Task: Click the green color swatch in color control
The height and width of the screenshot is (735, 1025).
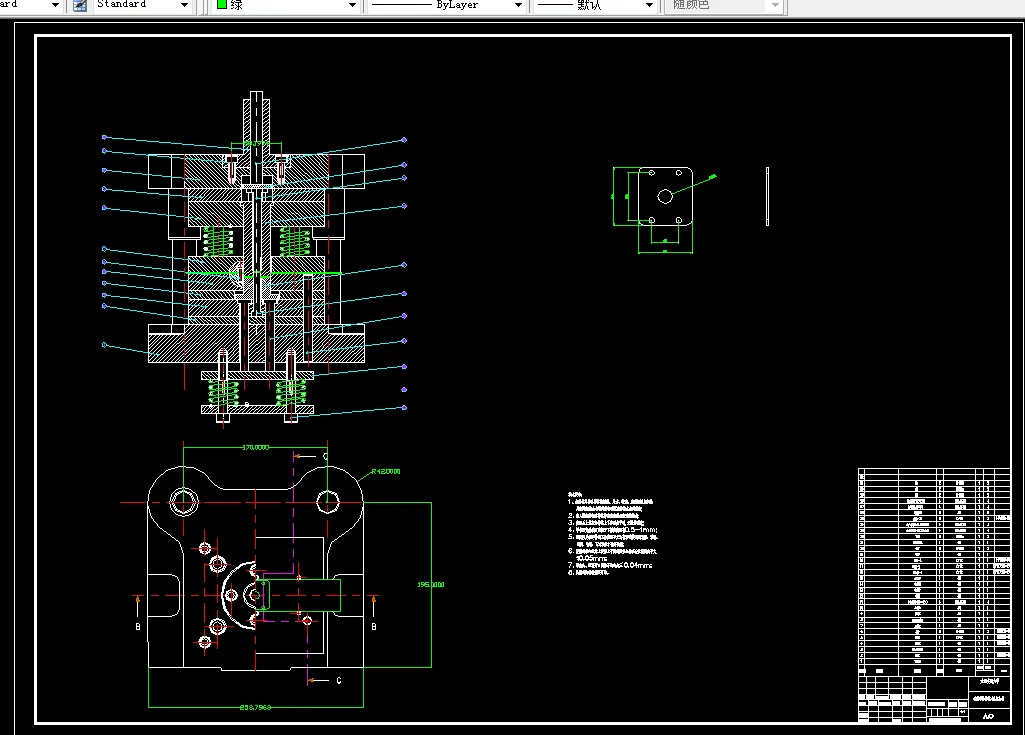Action: click(x=222, y=5)
